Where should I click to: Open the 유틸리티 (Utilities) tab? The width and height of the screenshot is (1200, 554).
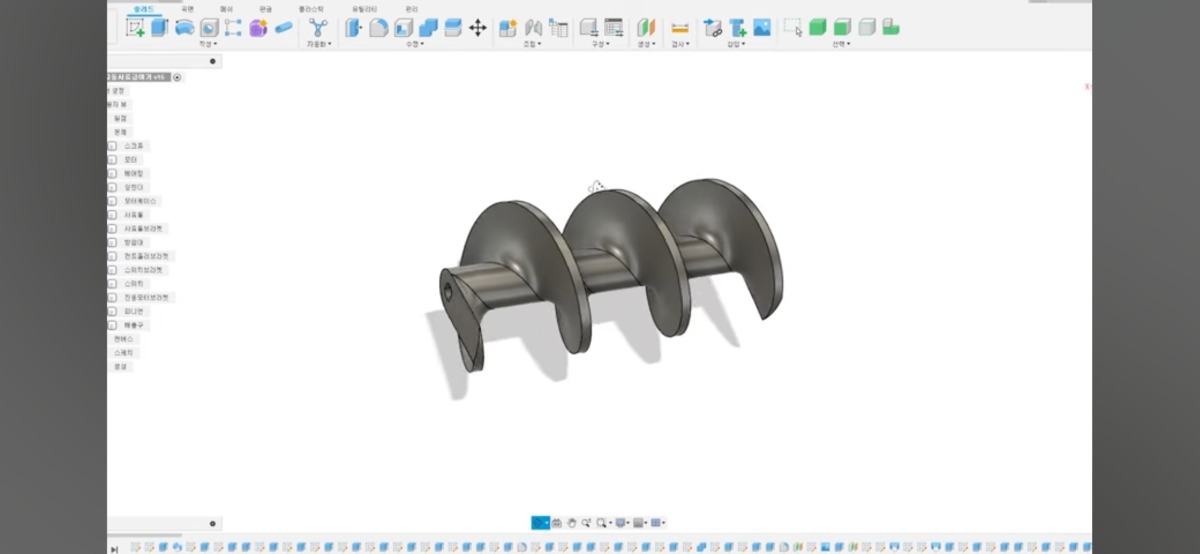pyautogui.click(x=364, y=8)
